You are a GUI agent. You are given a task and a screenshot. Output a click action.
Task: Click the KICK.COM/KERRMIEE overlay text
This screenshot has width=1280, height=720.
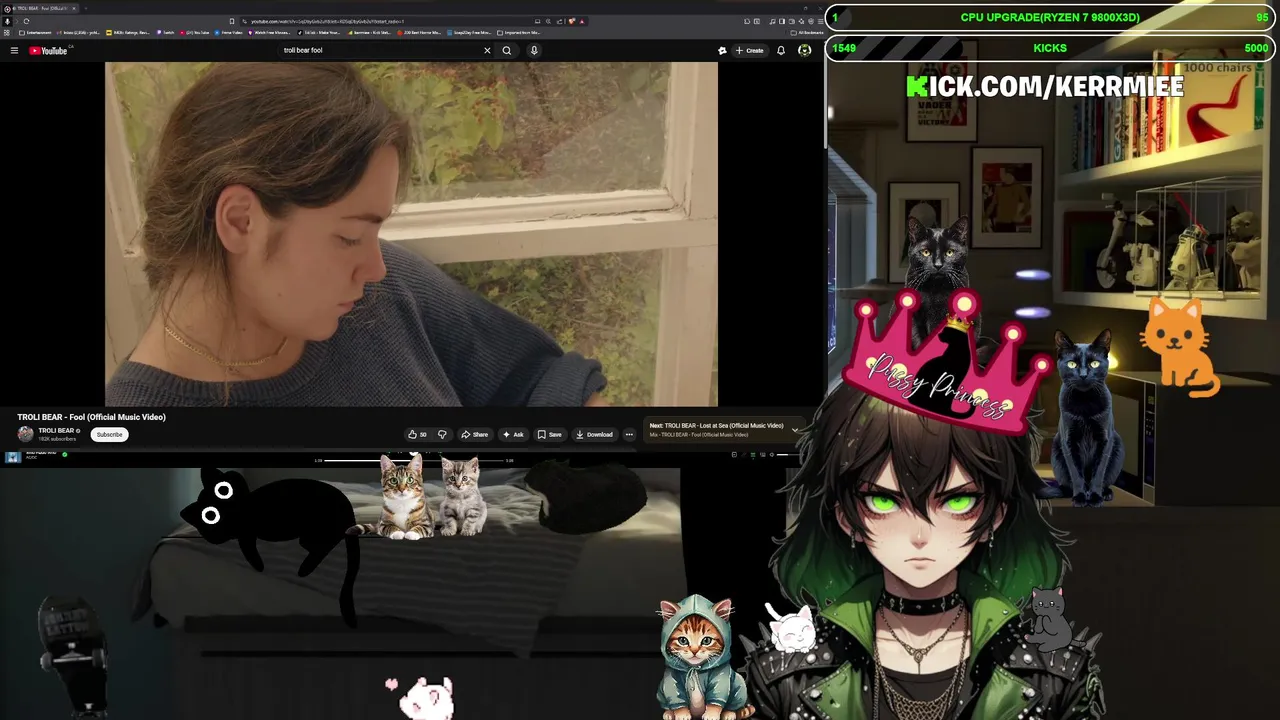pos(1045,86)
